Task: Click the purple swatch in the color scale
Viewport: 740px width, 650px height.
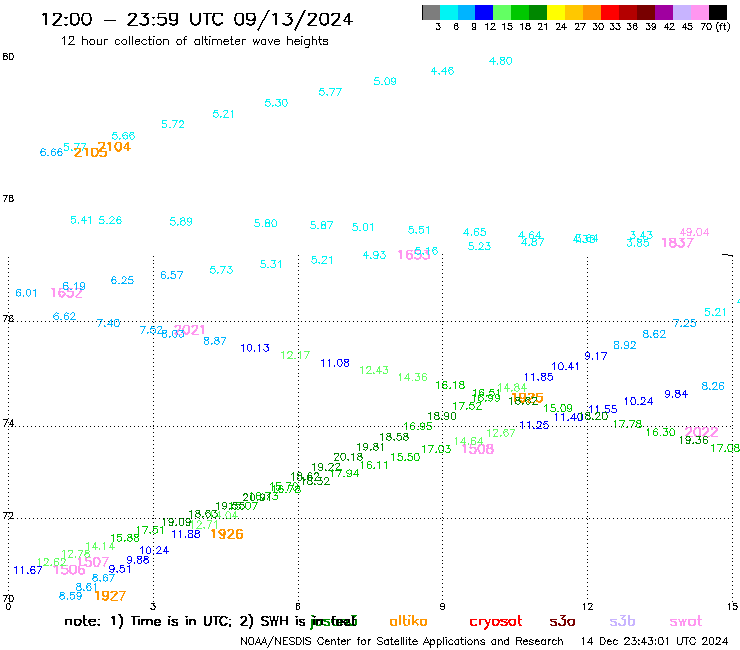Action: pyautogui.click(x=664, y=12)
